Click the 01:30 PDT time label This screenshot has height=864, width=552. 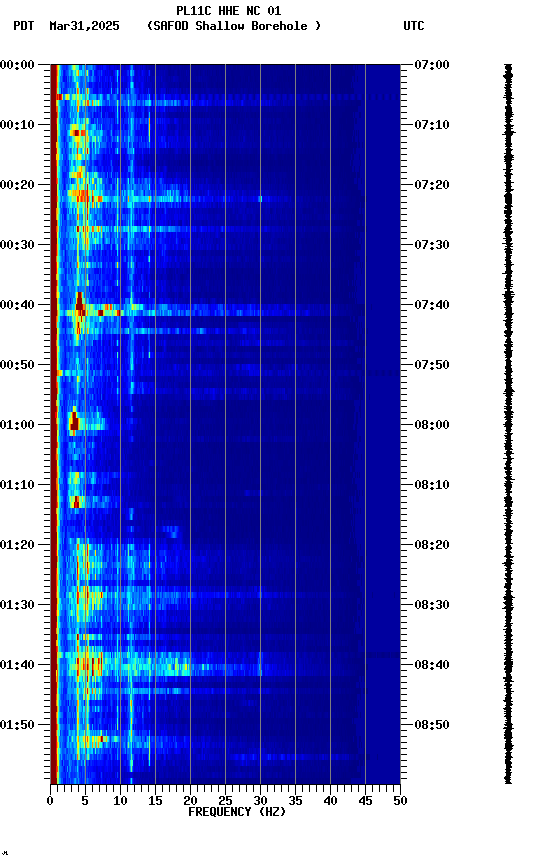coord(17,605)
